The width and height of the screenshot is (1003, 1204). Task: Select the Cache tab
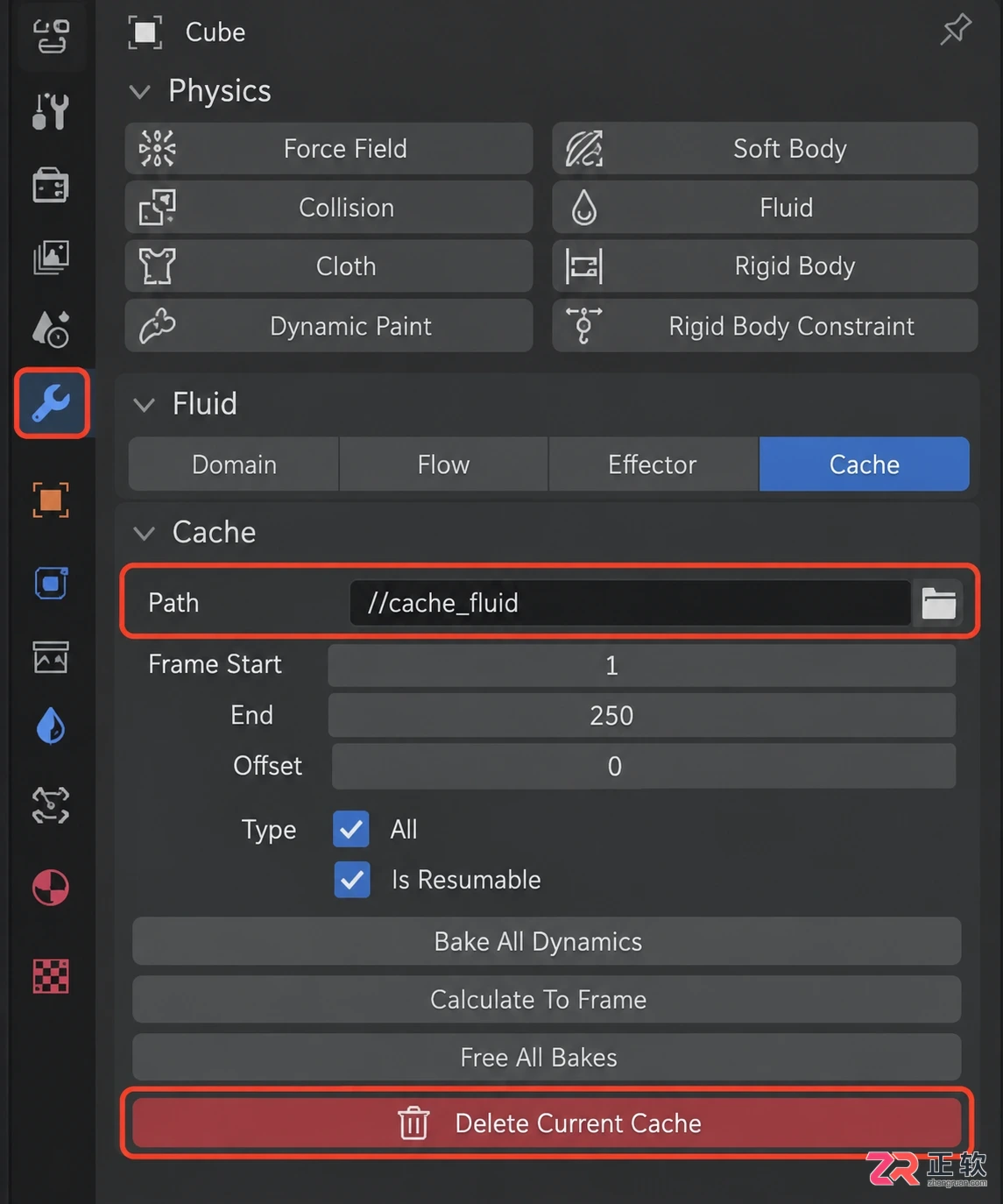point(864,464)
